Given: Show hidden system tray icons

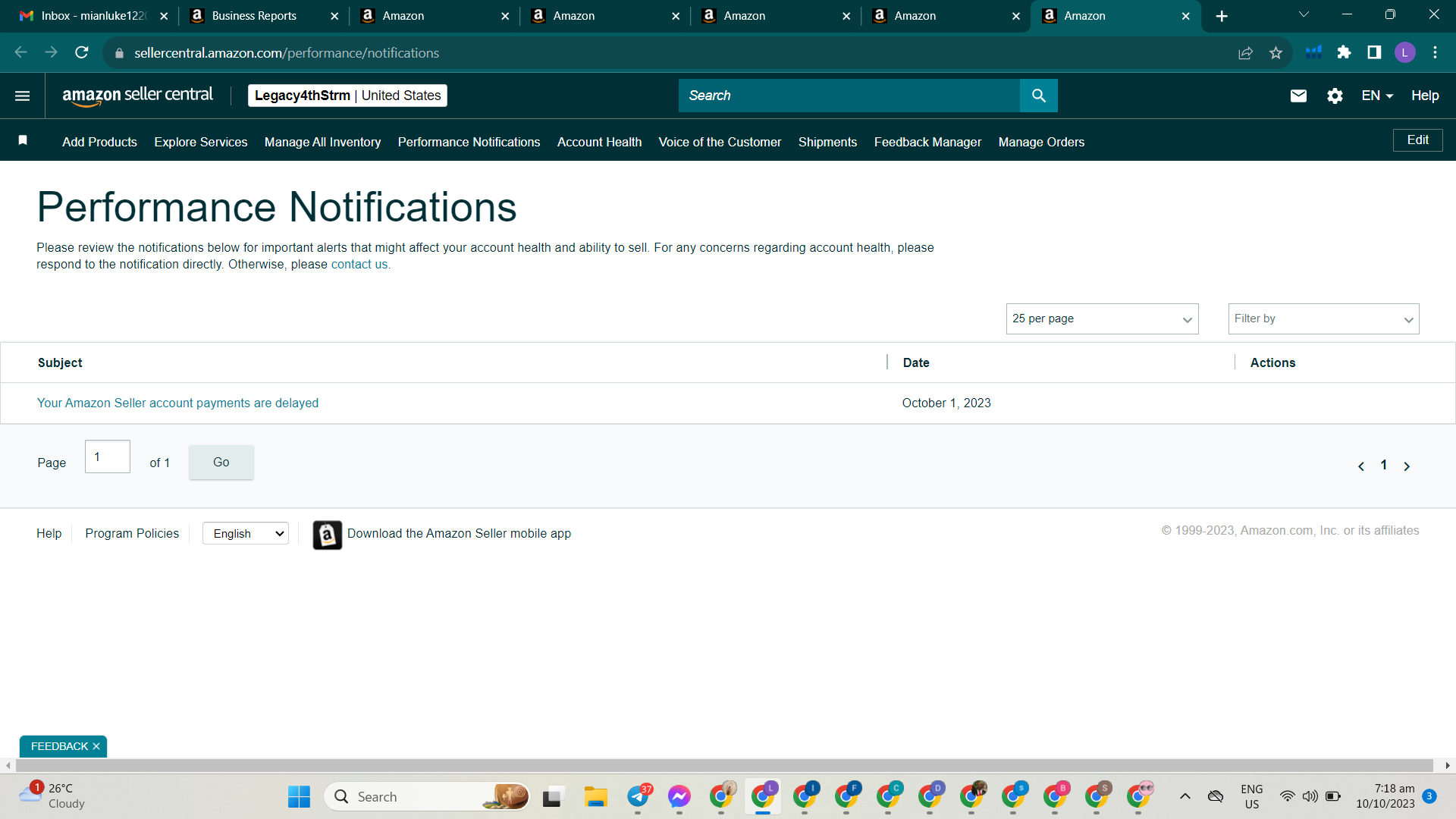Looking at the screenshot, I should (x=1185, y=796).
